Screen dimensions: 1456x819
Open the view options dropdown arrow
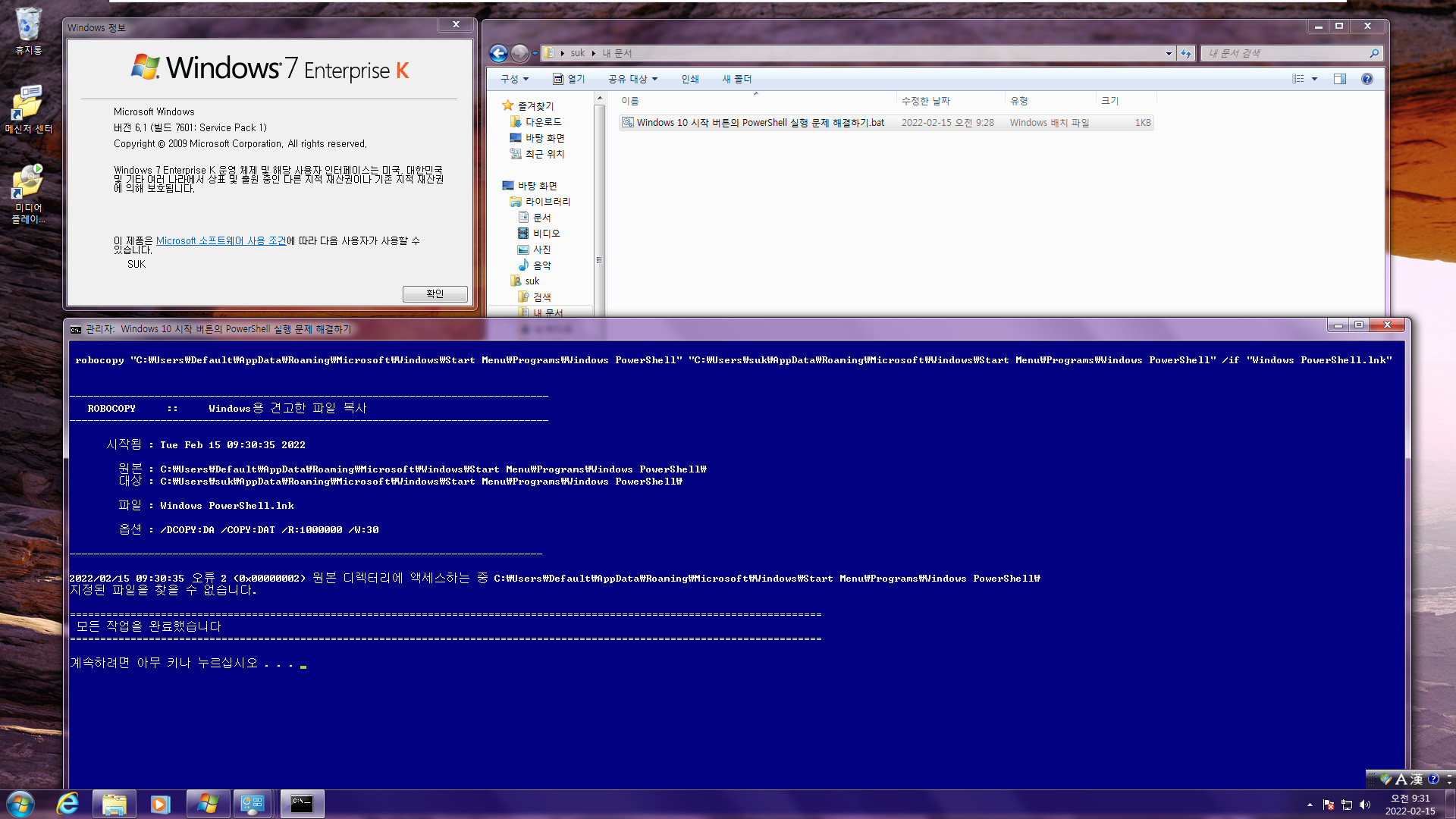1314,79
